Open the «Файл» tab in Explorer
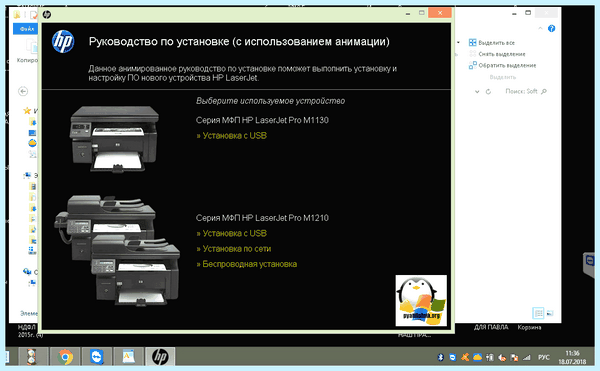Screen dimensions: 600x371 [26, 29]
